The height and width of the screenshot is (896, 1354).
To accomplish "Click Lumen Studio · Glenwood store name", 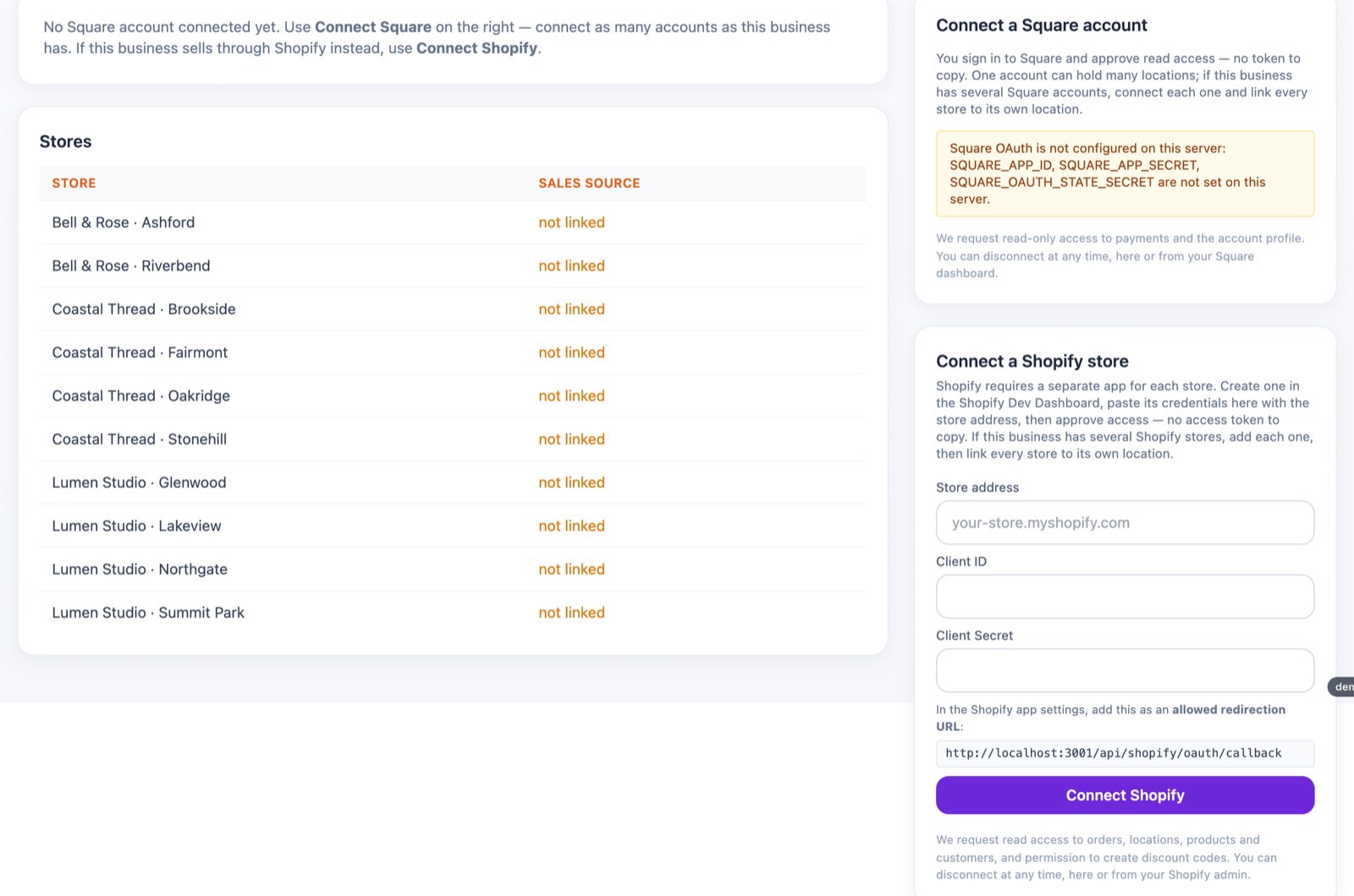I will 139,482.
